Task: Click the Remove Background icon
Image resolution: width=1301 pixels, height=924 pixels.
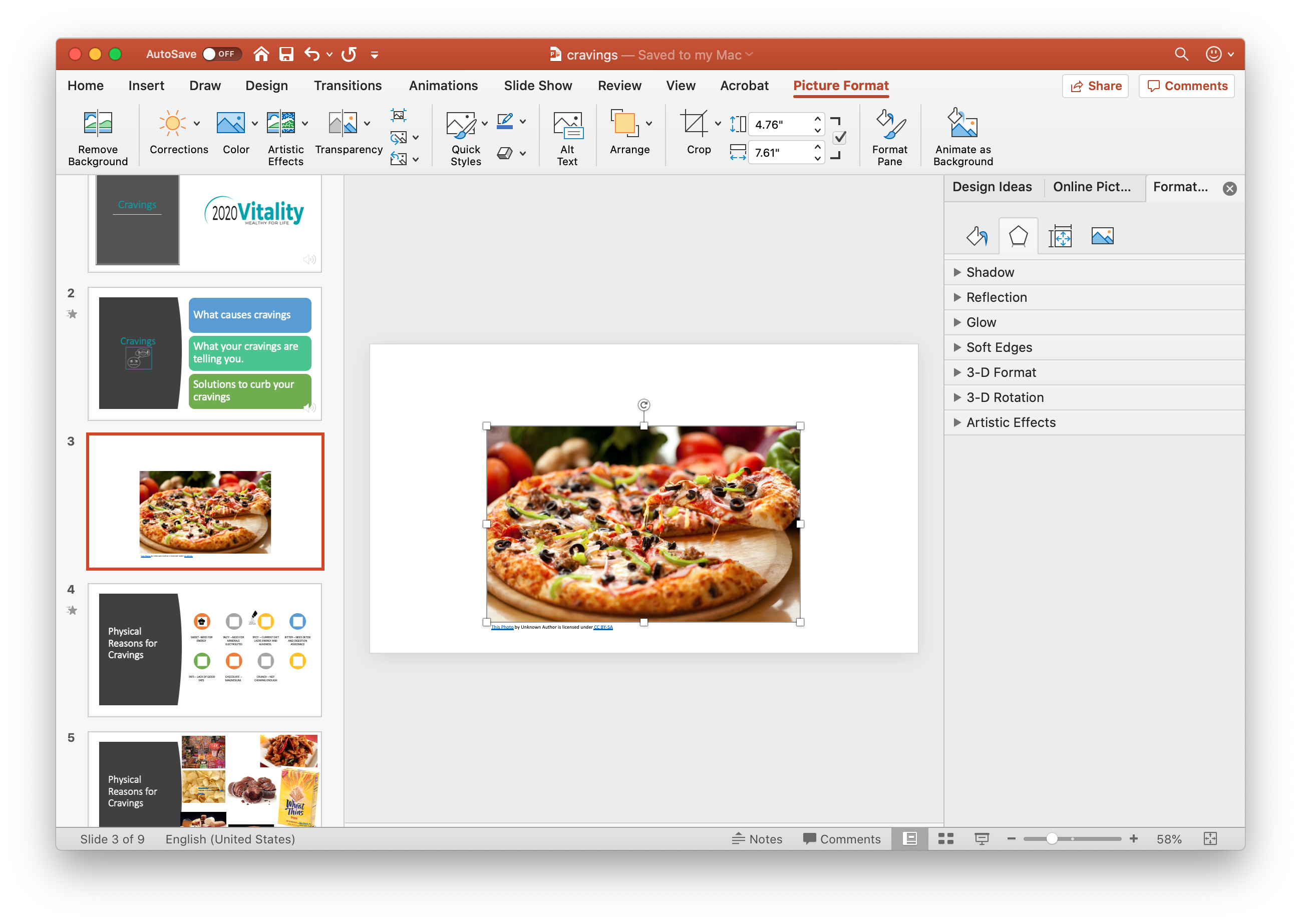Action: click(x=98, y=124)
